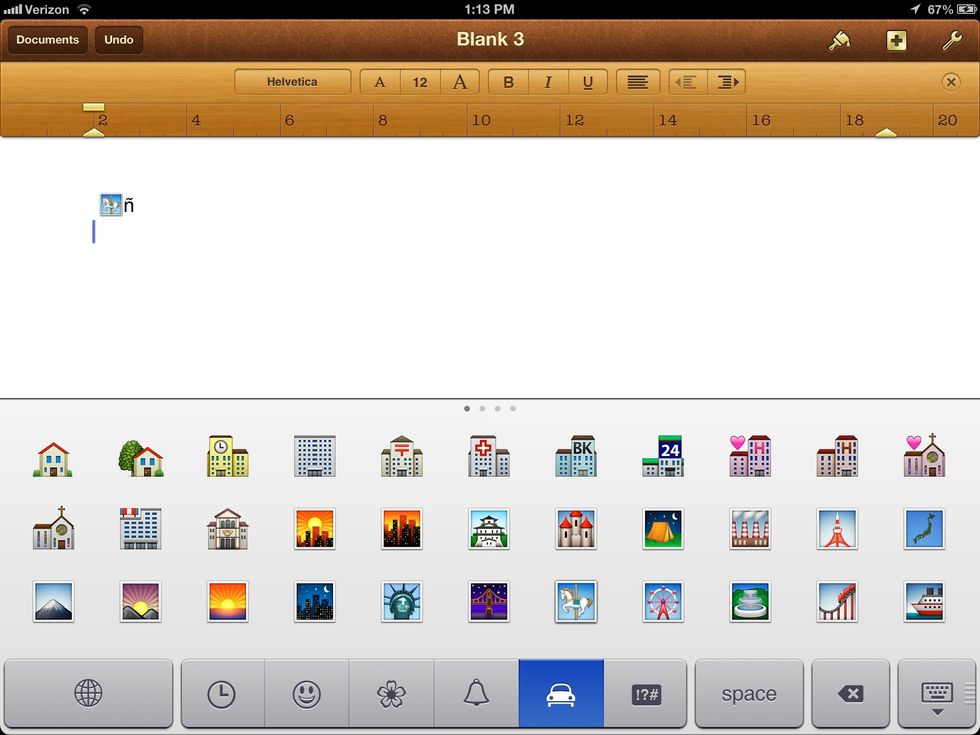The width and height of the screenshot is (980, 735).
Task: Tap the insert plus icon
Action: point(896,41)
